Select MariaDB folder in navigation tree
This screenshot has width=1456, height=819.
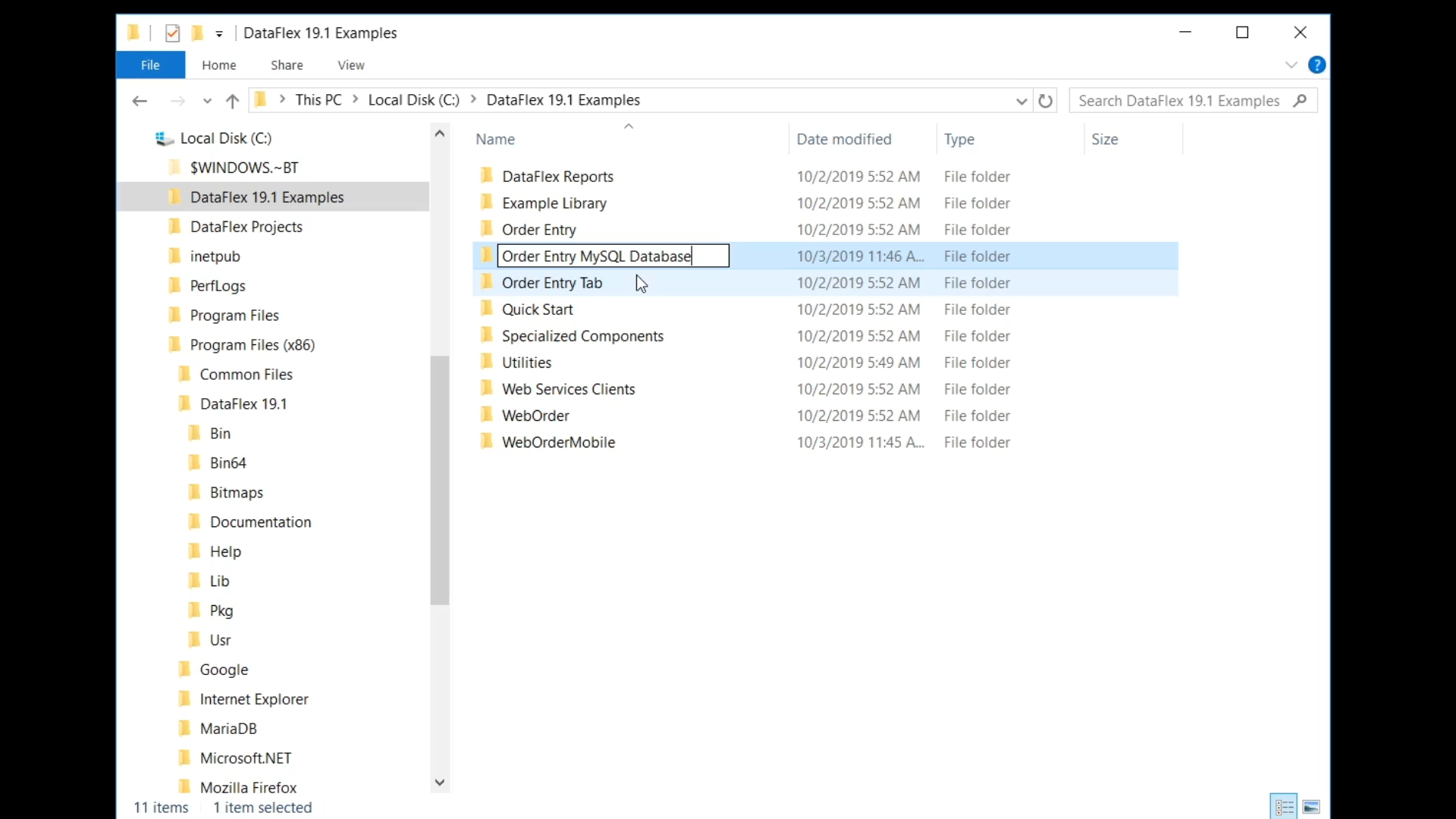pyautogui.click(x=228, y=729)
